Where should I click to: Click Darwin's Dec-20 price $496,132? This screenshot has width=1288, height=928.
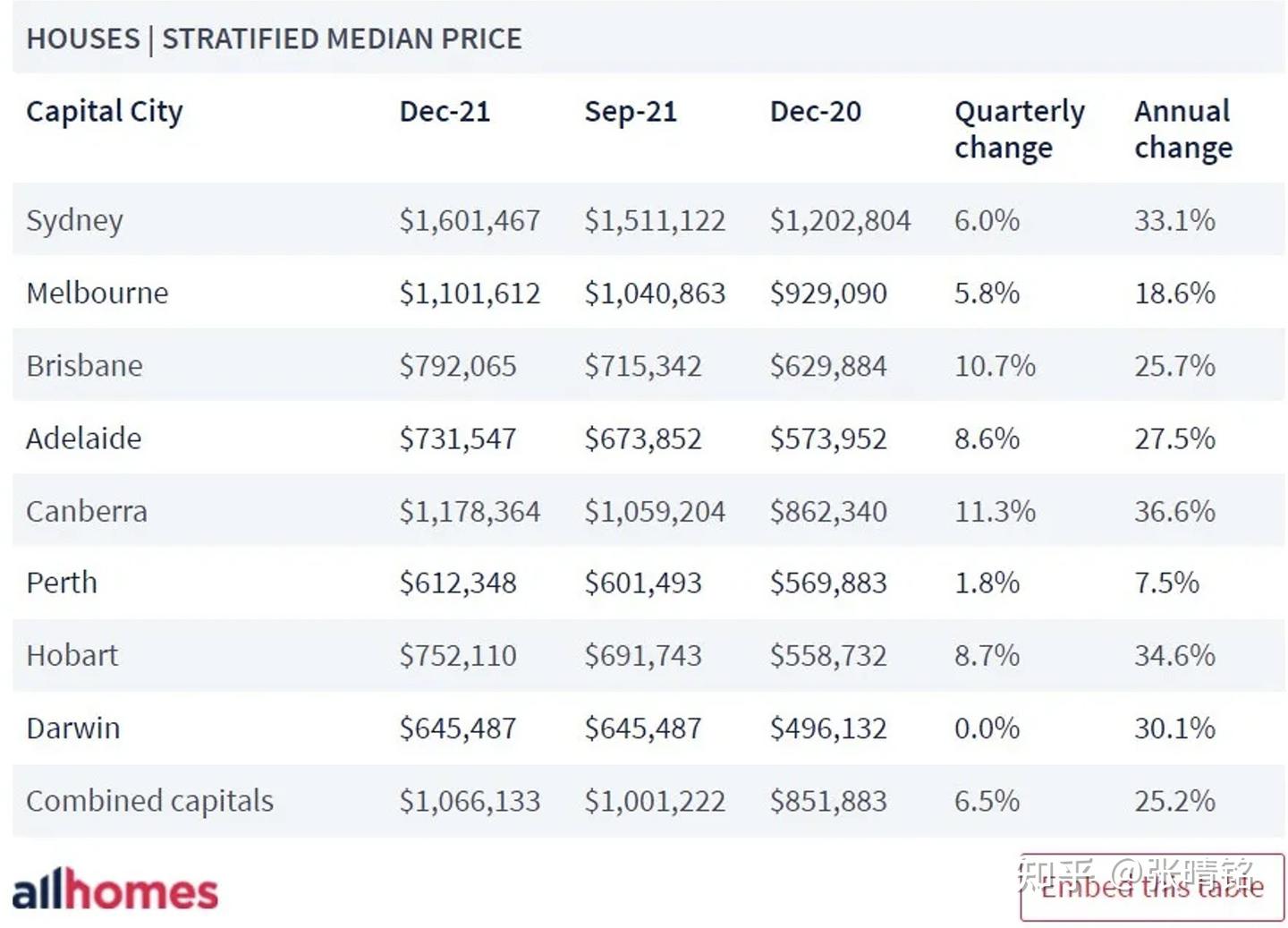[x=828, y=728]
